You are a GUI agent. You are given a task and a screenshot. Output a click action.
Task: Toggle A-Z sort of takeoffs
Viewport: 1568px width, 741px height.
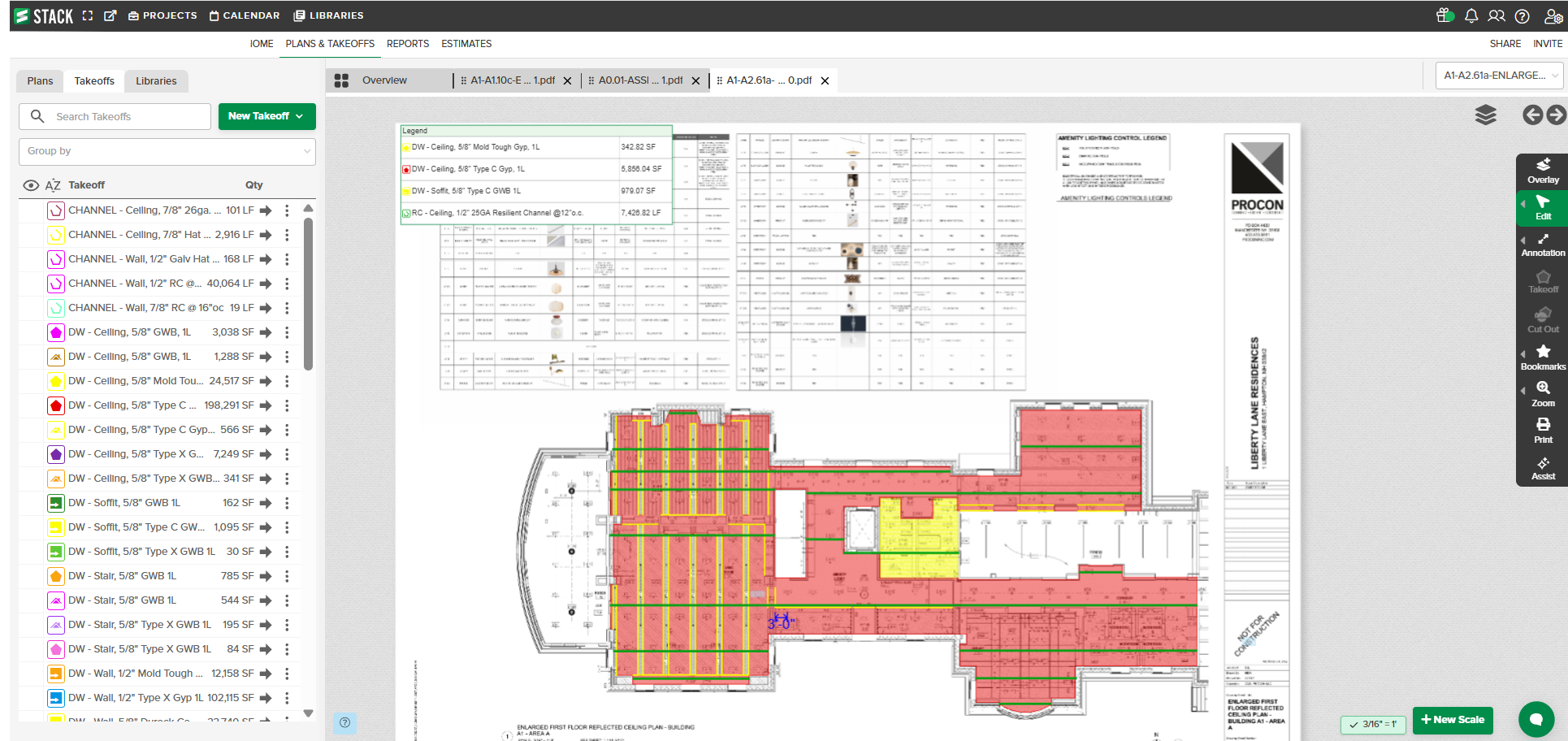point(53,185)
